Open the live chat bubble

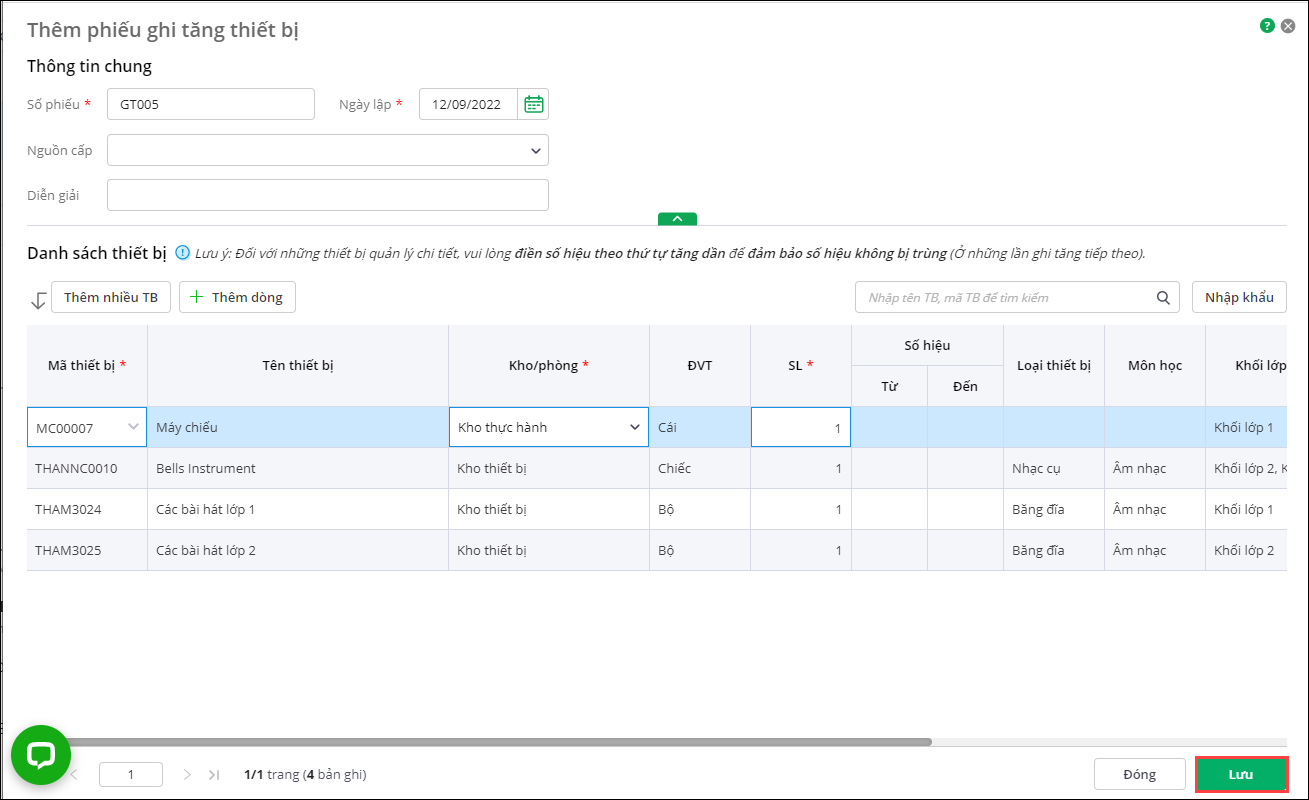tap(41, 755)
